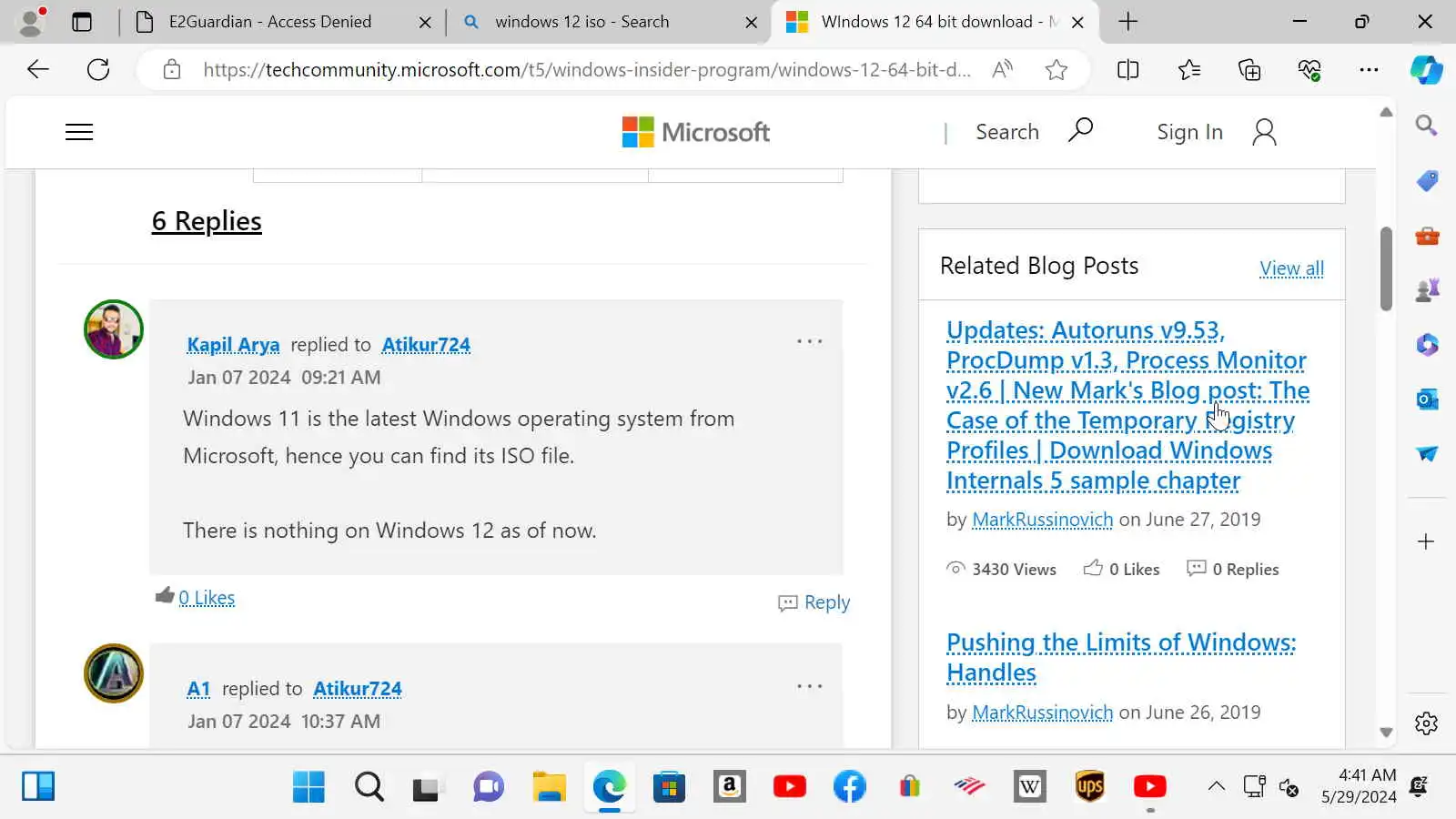Click Sign In on Microsoft header
Screen dimensions: 1456x819
click(x=1189, y=132)
